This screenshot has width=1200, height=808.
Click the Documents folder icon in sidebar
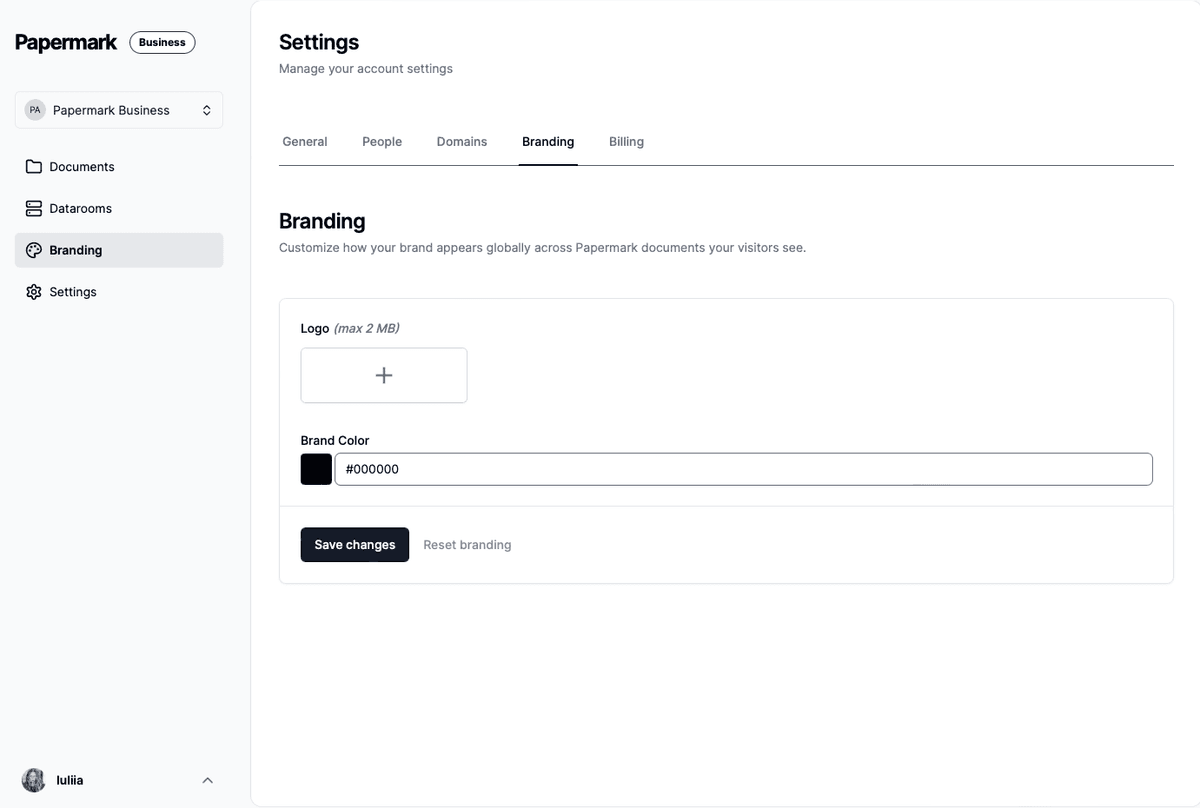(34, 167)
